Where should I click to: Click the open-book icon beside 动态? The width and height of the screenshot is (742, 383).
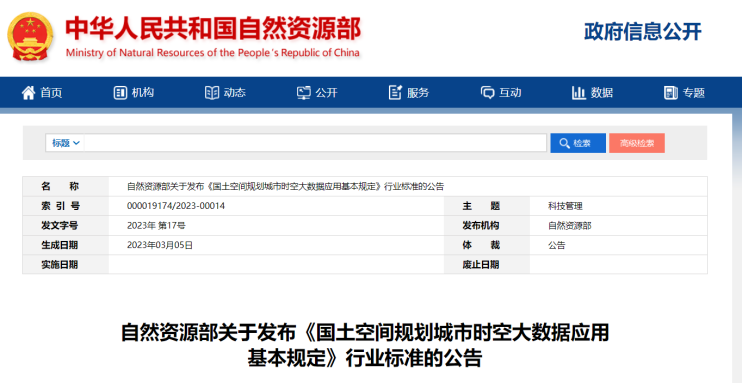212,93
